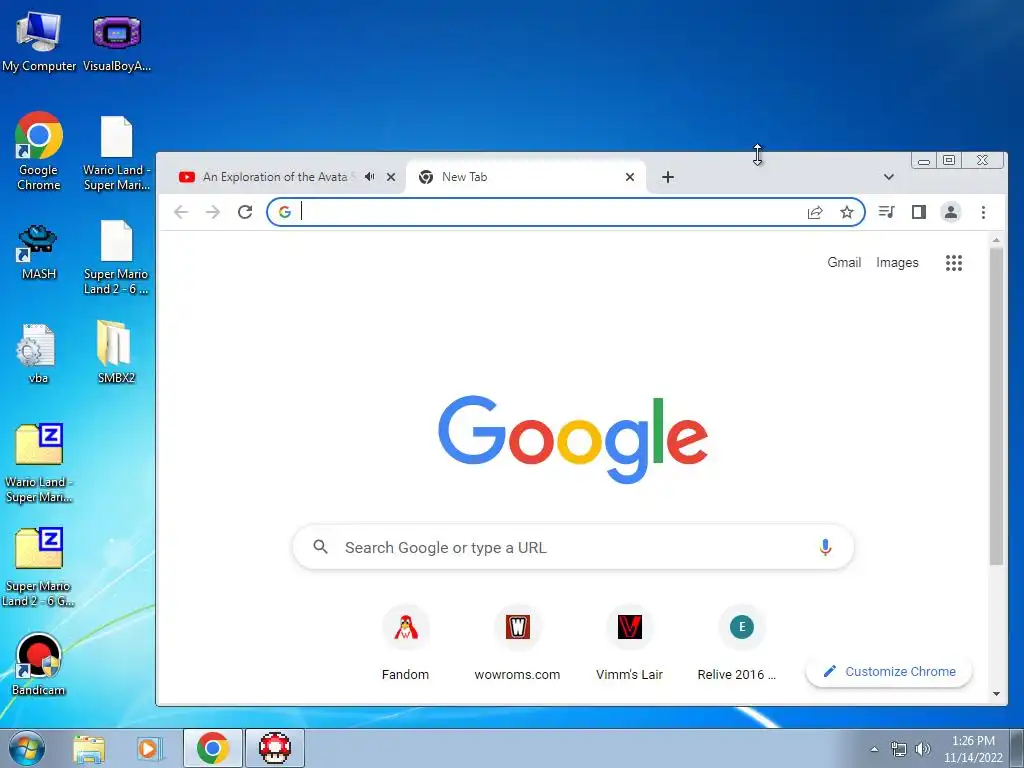Click the page's vertical scrollbar thumb
The image size is (1024, 768).
(x=996, y=406)
